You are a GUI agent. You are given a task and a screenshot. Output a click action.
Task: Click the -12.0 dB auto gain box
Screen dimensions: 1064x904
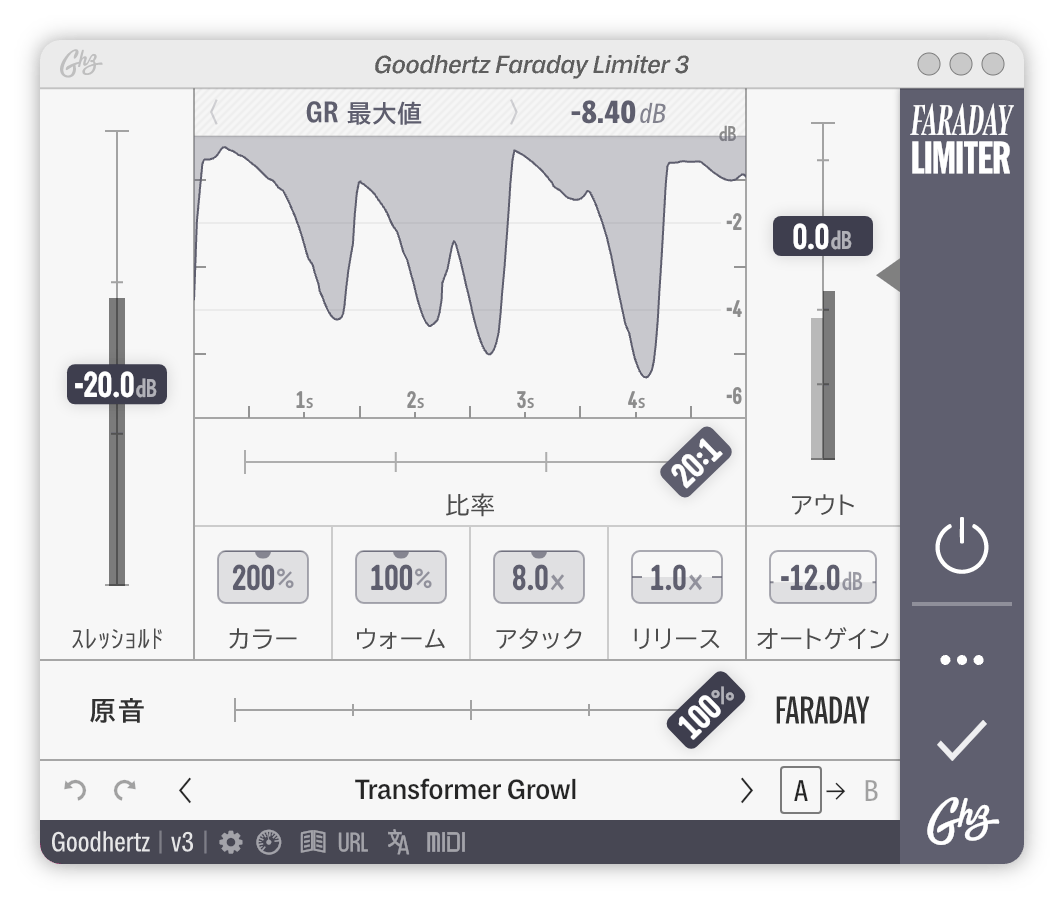822,577
